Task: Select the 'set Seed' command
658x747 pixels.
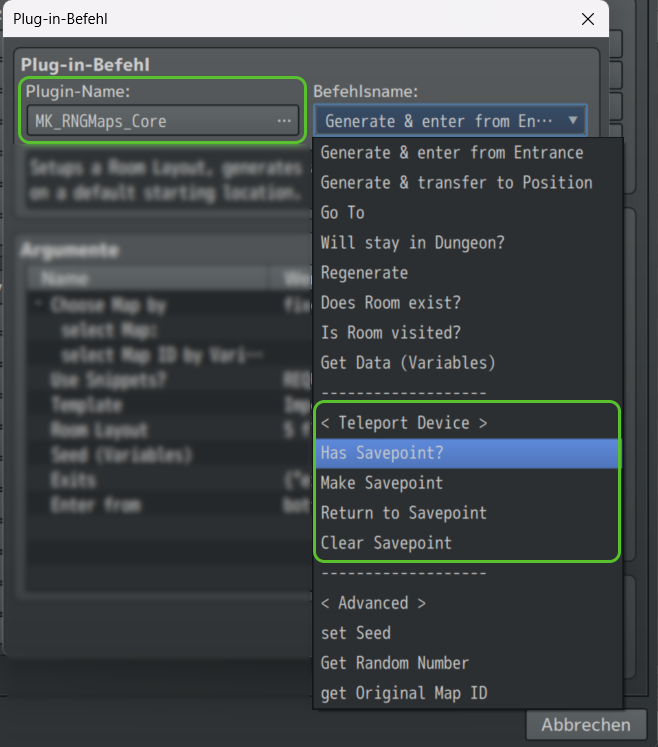Action: [x=468, y=633]
